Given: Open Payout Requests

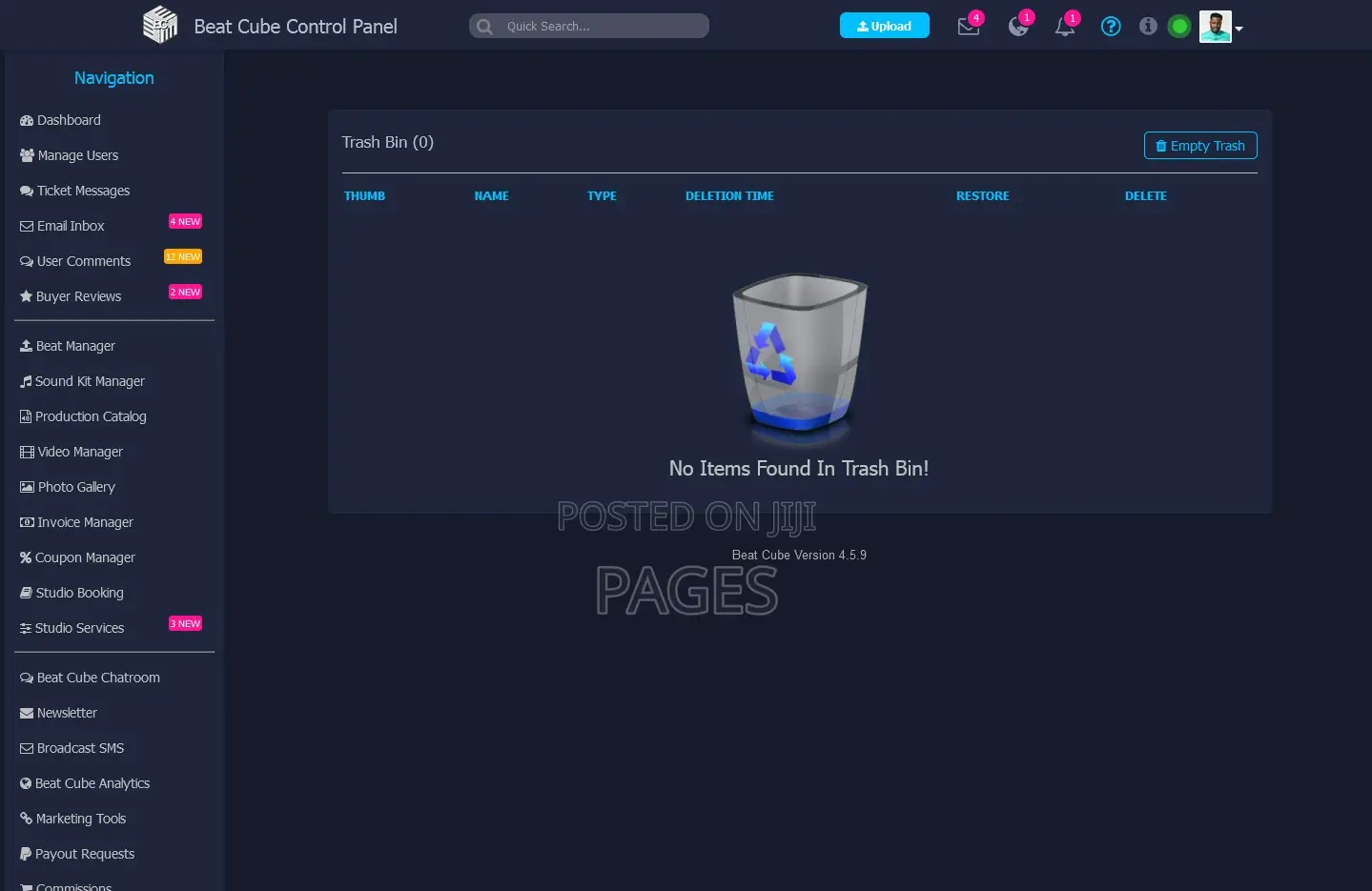Looking at the screenshot, I should click(x=77, y=854).
